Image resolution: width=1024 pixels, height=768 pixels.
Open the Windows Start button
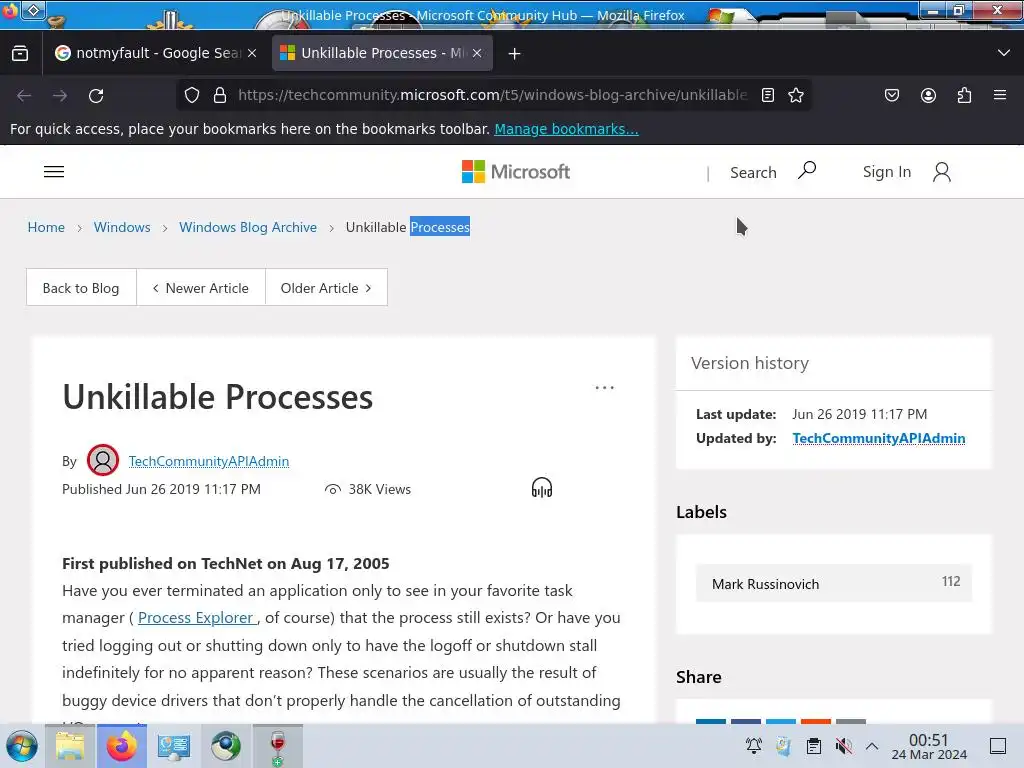tap(22, 746)
